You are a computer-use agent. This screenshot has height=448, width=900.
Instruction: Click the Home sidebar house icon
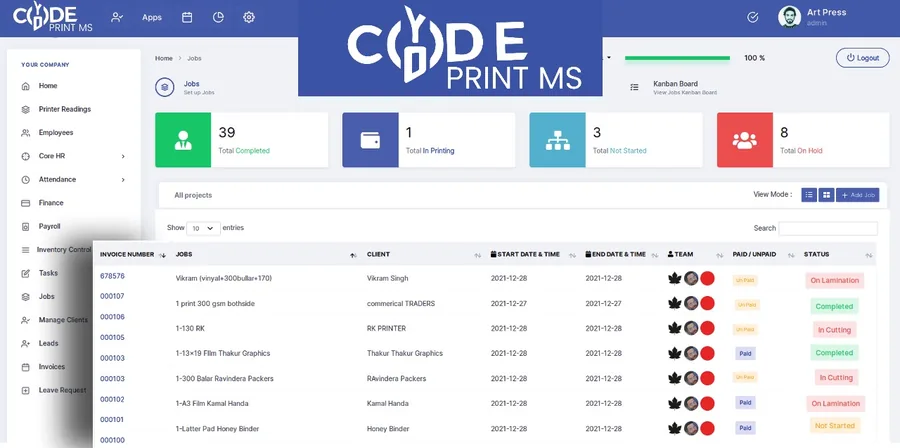click(25, 86)
